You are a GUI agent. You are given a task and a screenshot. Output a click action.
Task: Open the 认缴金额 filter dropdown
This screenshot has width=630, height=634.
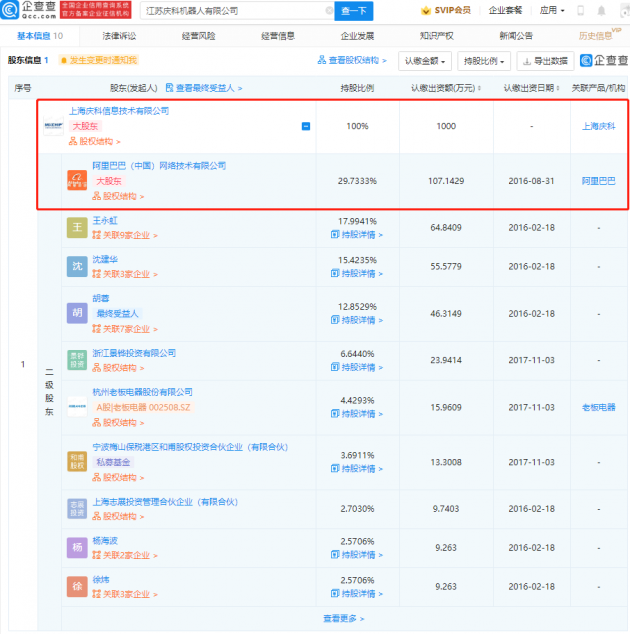tap(425, 61)
